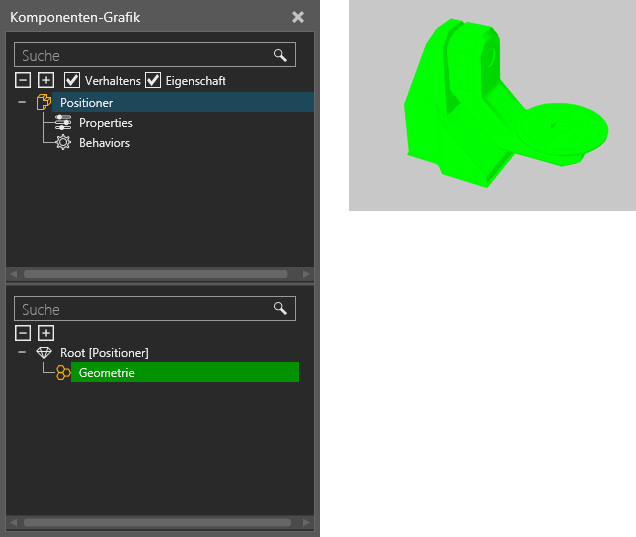Toggle the Verhaltens checkbox

tap(72, 80)
